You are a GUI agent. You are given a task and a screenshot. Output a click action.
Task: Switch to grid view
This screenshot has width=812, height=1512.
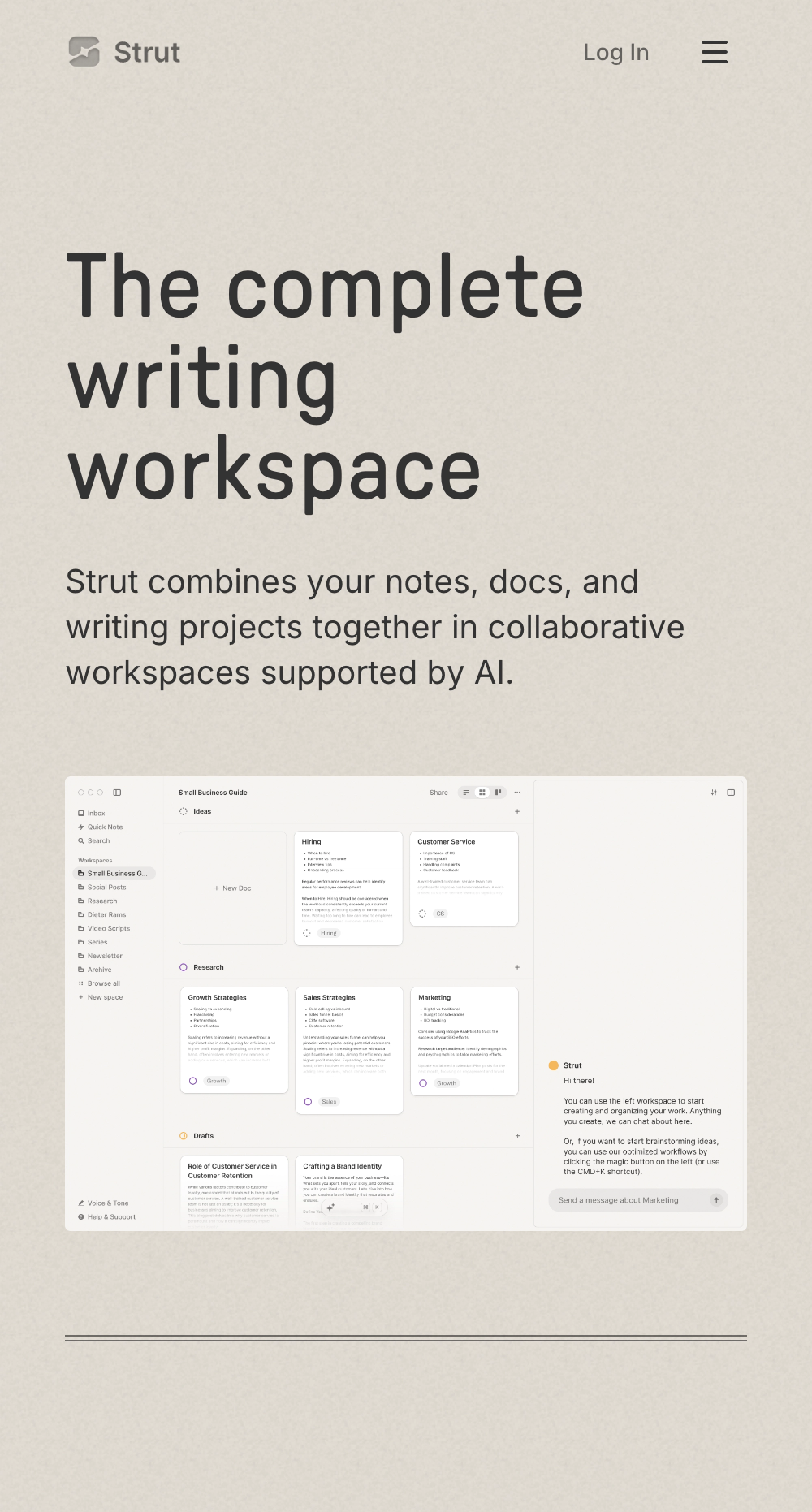coord(482,793)
